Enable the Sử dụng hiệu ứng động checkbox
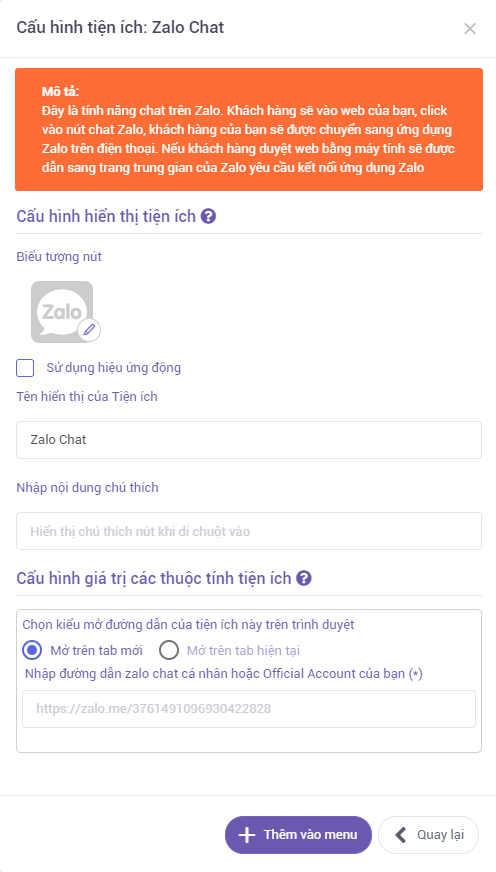Image resolution: width=496 pixels, height=872 pixels. (26, 368)
